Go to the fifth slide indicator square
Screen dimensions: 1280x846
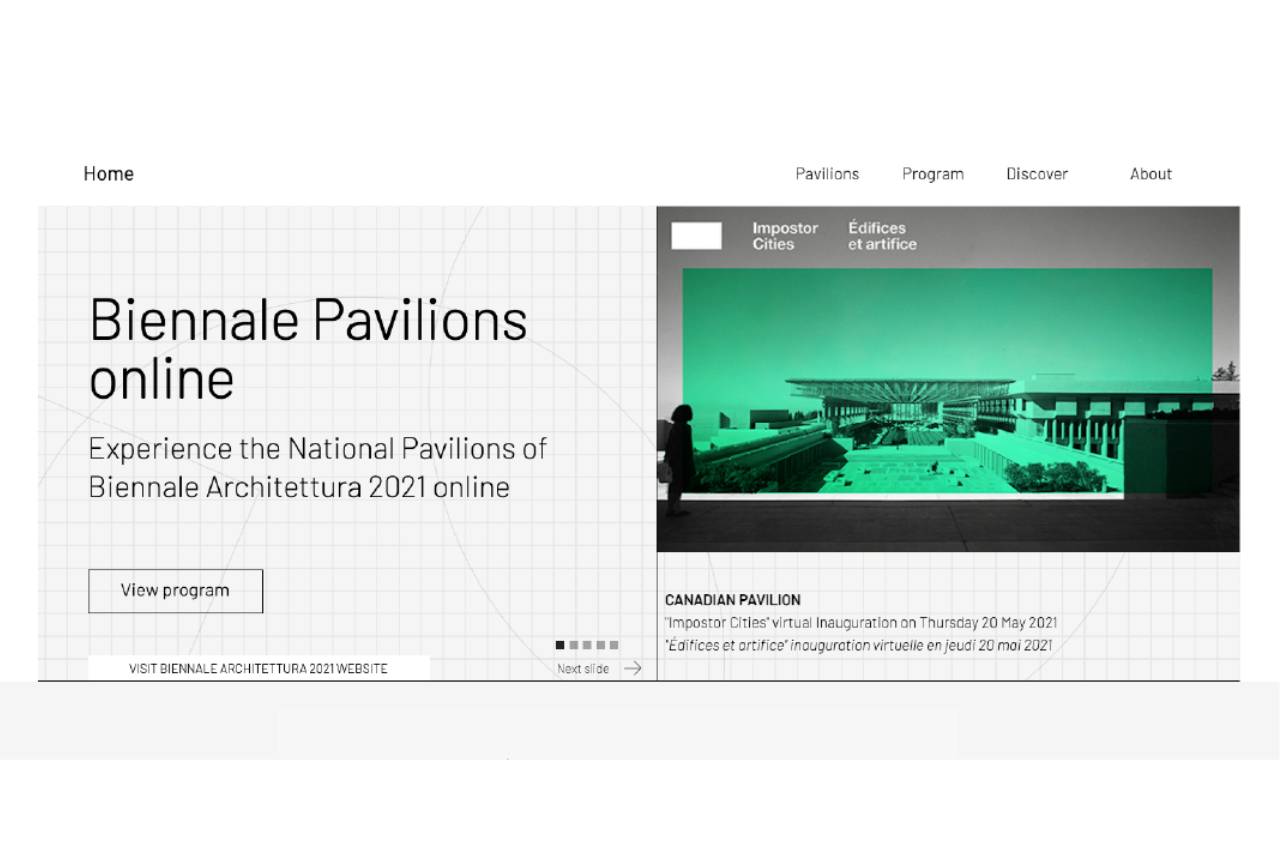click(614, 645)
